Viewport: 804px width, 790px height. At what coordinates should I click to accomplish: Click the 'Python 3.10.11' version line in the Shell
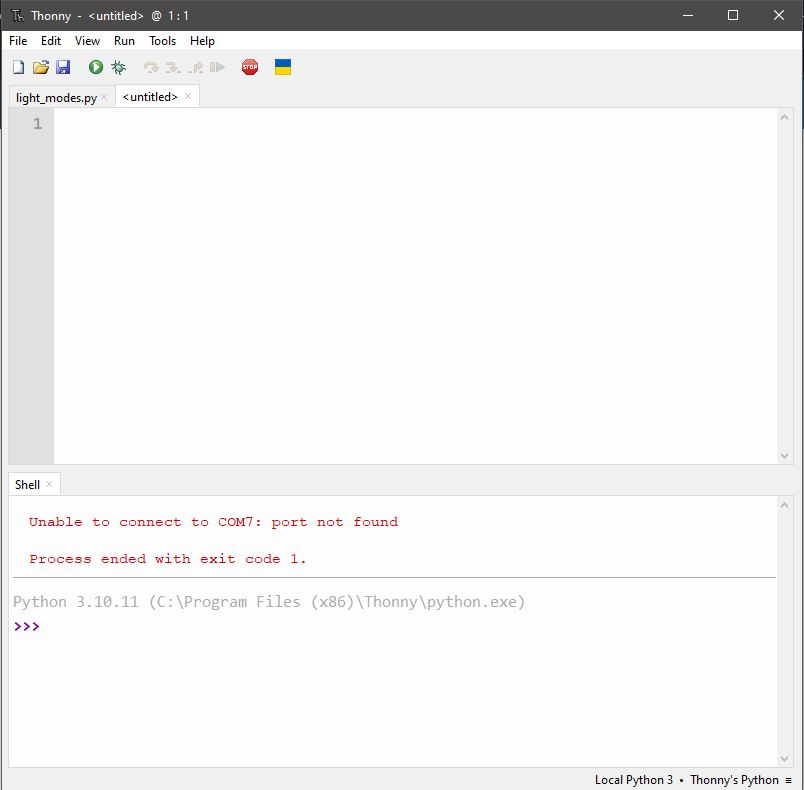[x=269, y=602]
